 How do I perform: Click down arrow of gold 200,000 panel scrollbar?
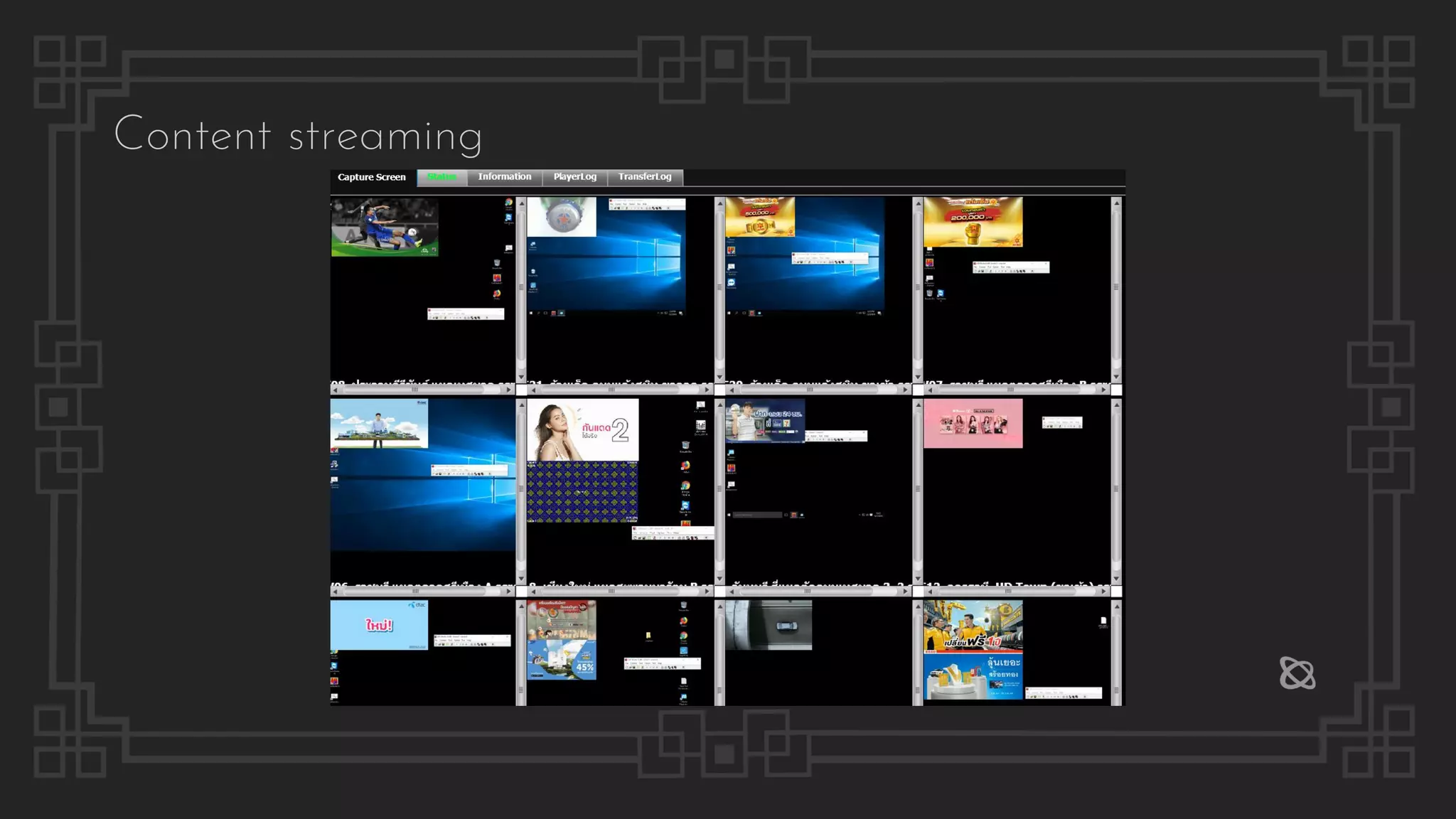(x=1116, y=378)
